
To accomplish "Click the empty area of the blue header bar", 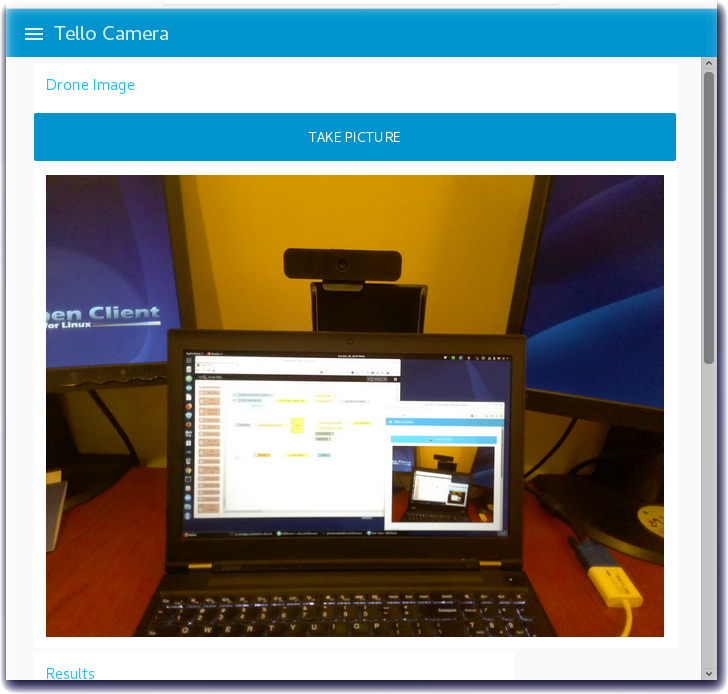I will tap(450, 34).
